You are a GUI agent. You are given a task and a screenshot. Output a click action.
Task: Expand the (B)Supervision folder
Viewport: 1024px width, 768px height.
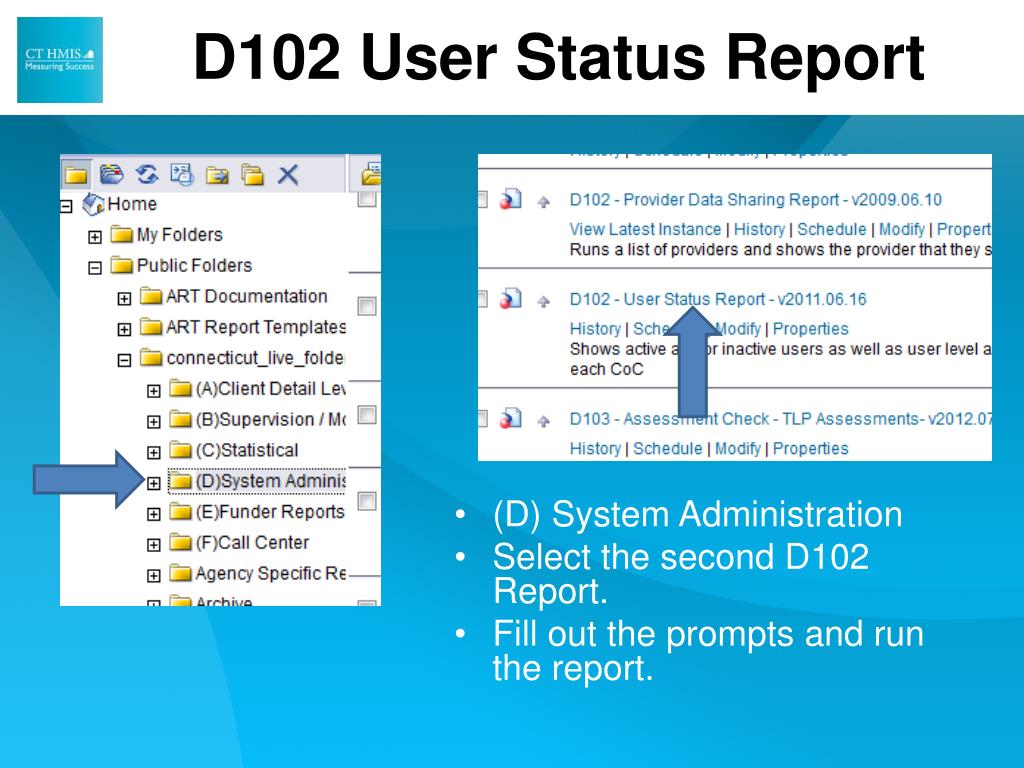[x=153, y=421]
